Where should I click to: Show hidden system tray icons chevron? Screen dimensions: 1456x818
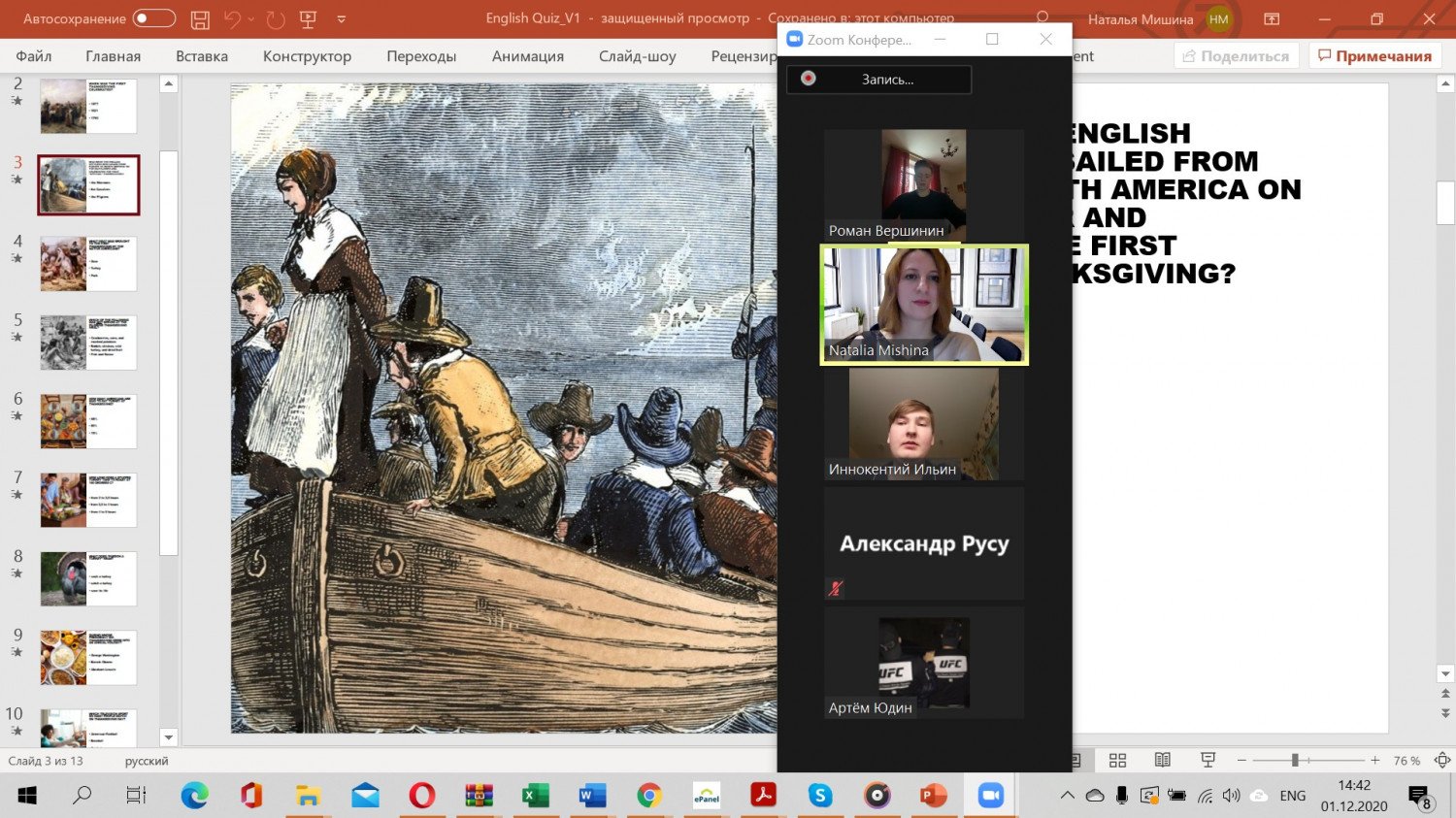point(1067,796)
